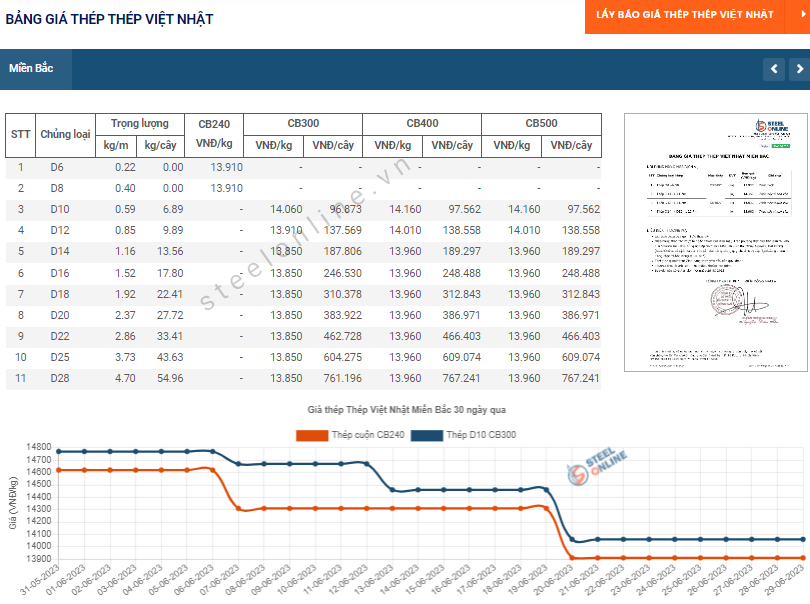Open Lấy báo giá thép Việt Nhật button
810x604 pixels.
pos(685,14)
